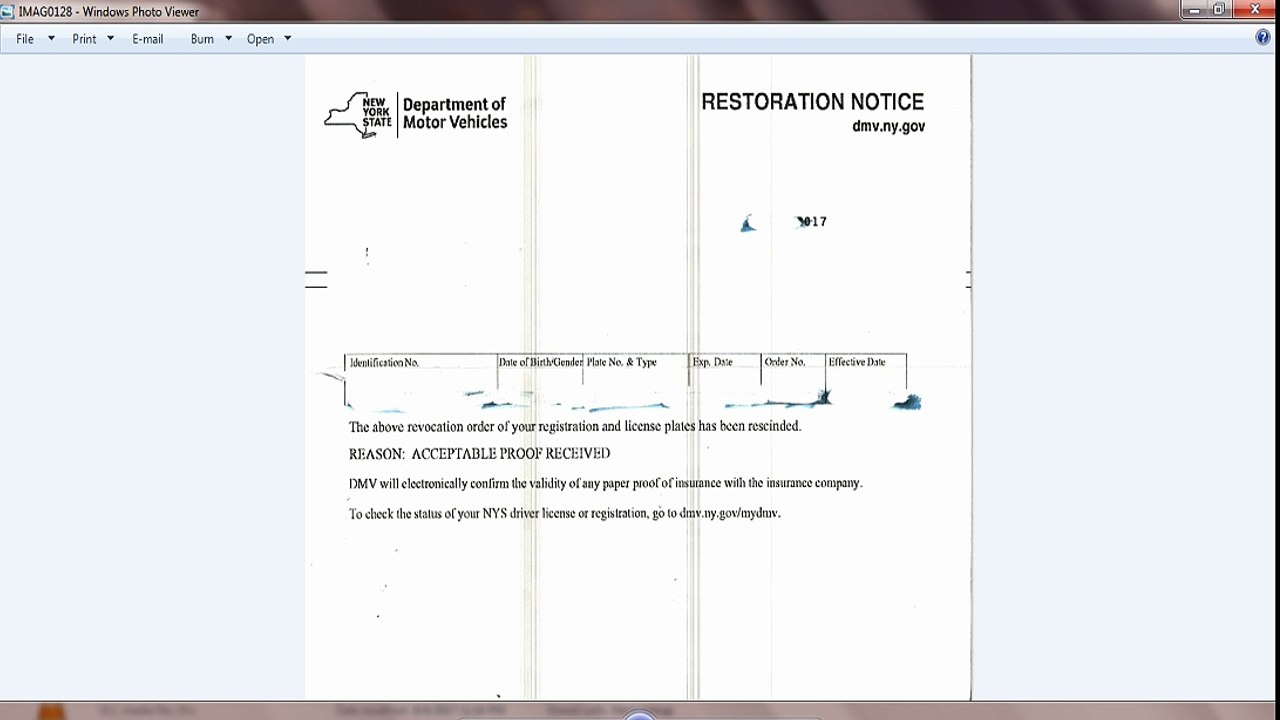Click the REASON: ACCEPTABLE PROOF RECEIVED line
This screenshot has height=720, width=1280.
click(x=479, y=454)
